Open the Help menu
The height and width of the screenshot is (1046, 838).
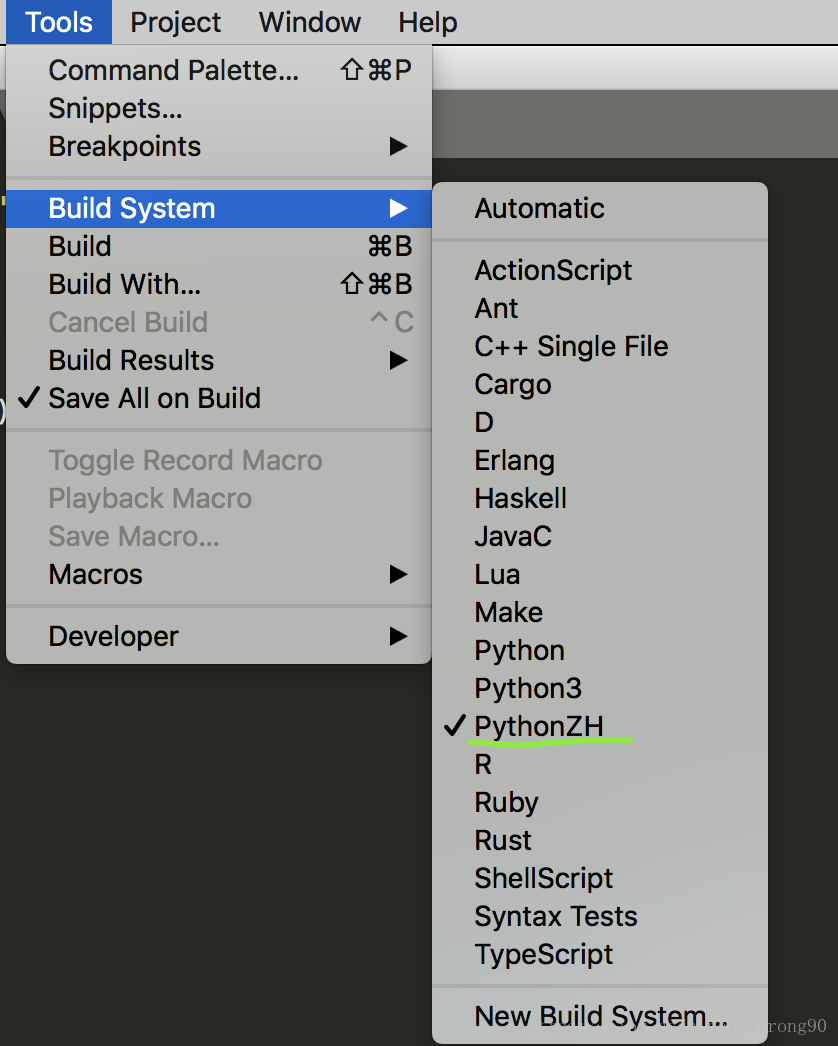[428, 22]
